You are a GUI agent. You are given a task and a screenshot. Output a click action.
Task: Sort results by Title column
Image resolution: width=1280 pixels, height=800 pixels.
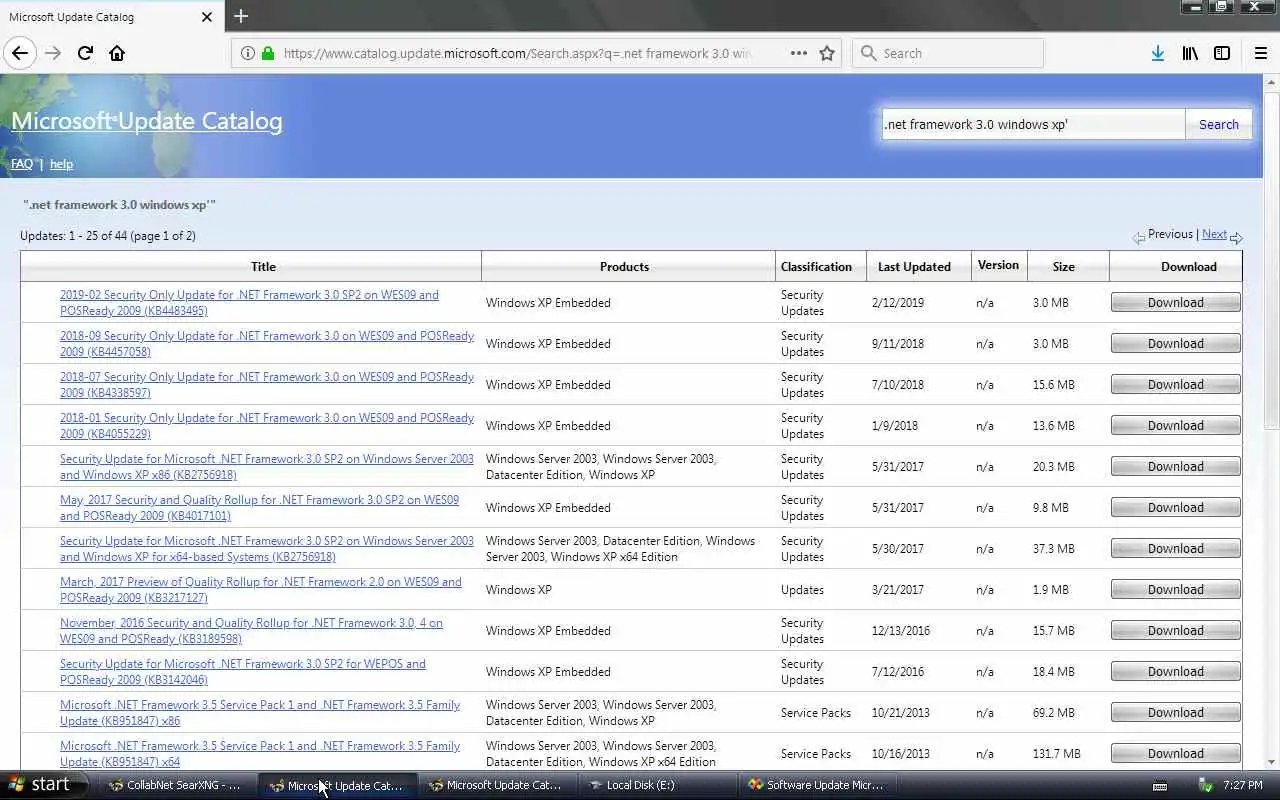pos(263,267)
